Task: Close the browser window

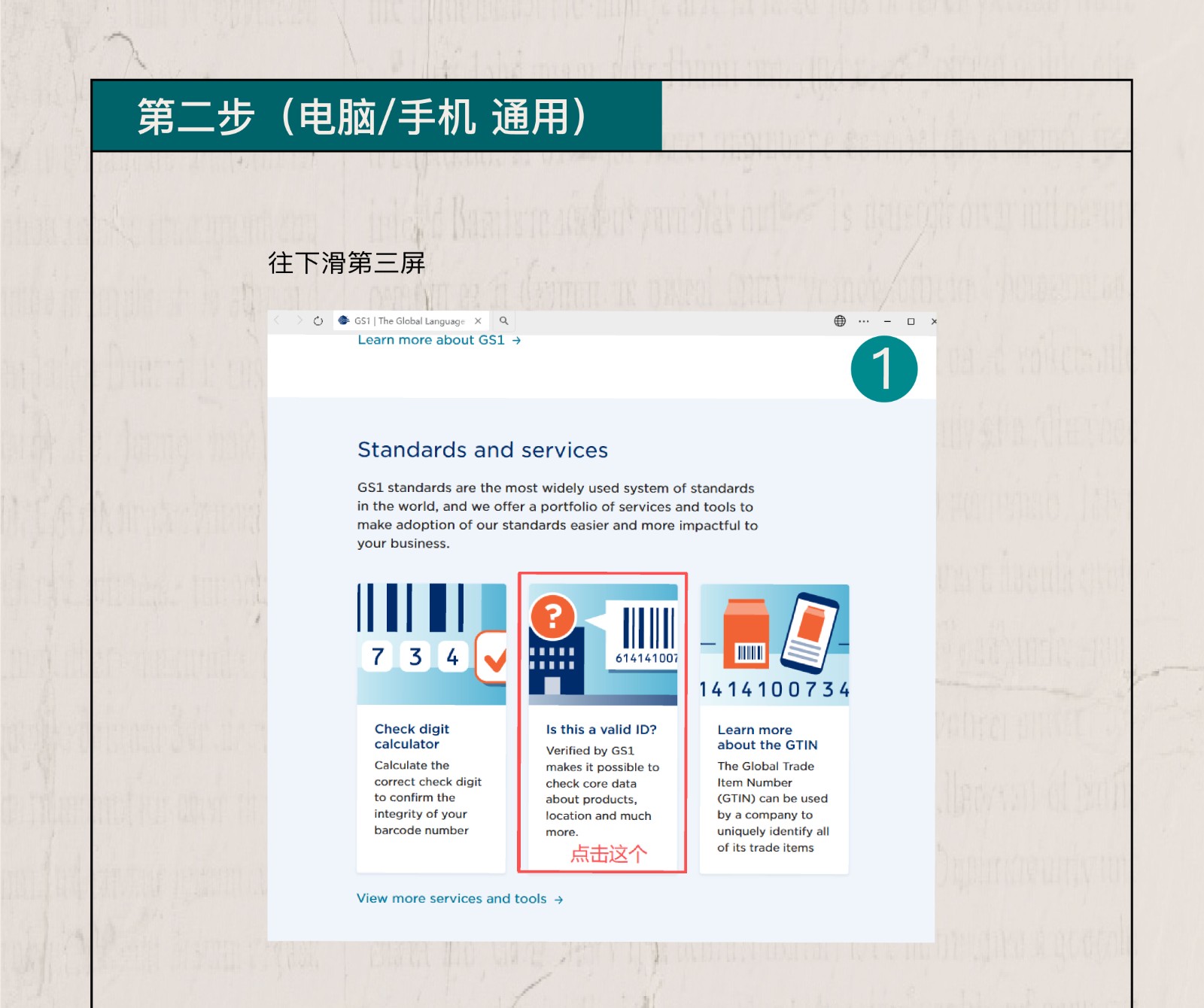Action: tap(934, 321)
